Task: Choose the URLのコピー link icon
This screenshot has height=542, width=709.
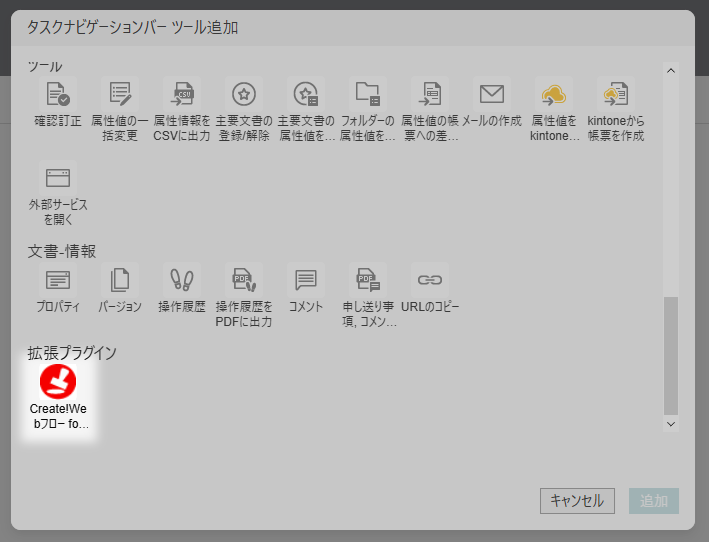Action: [430, 280]
